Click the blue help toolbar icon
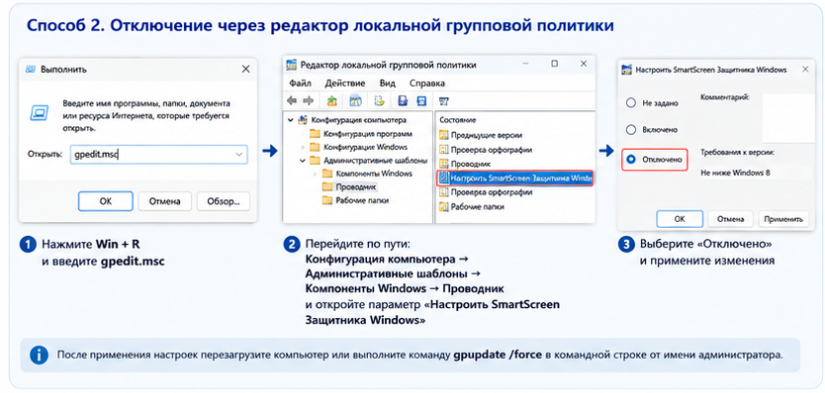Image resolution: width=825 pixels, height=393 pixels. (x=421, y=100)
